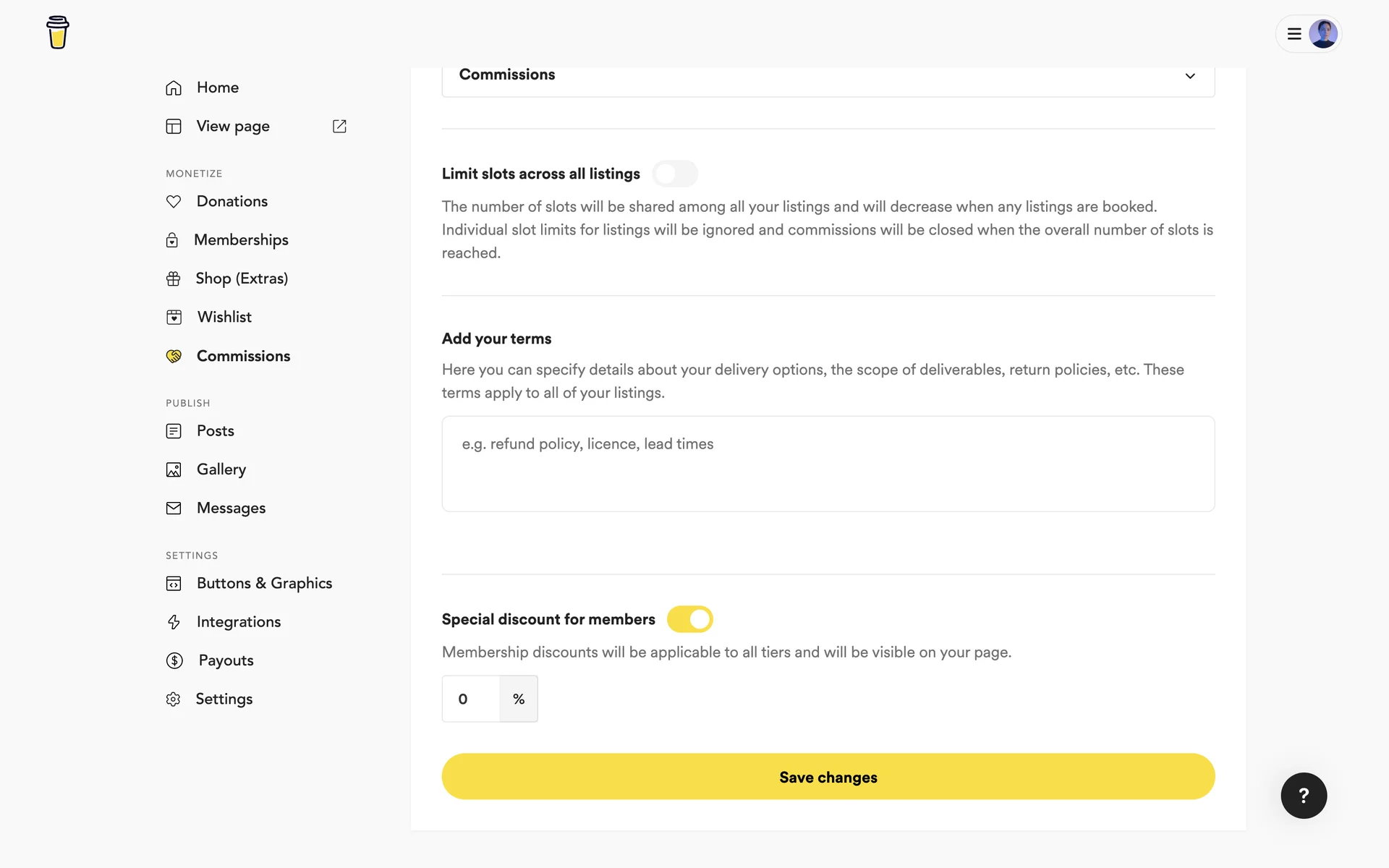Expand the Commissions dropdown chevron

click(x=1189, y=76)
